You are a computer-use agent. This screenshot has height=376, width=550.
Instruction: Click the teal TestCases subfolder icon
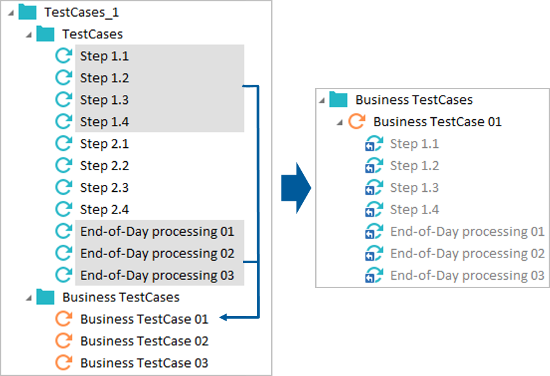click(x=45, y=34)
